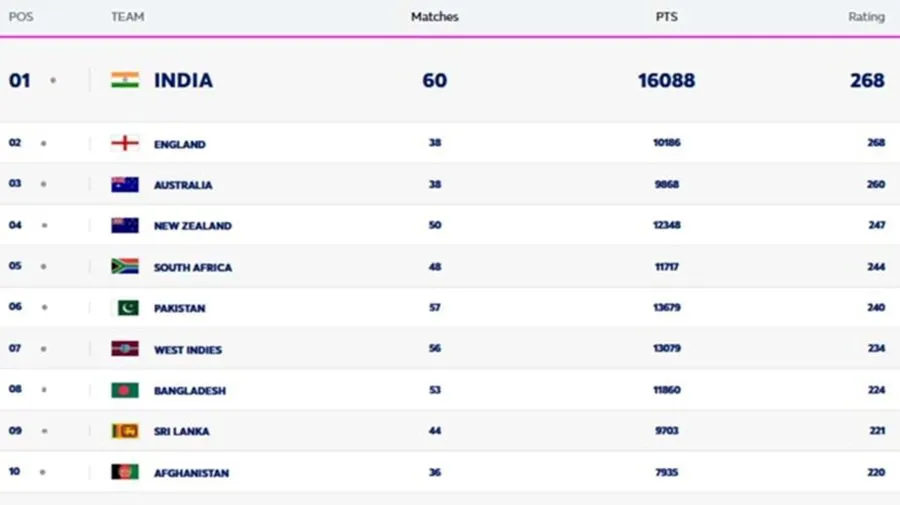Select the South Africa flag icon
Screen dimensions: 900x505
pos(125,266)
